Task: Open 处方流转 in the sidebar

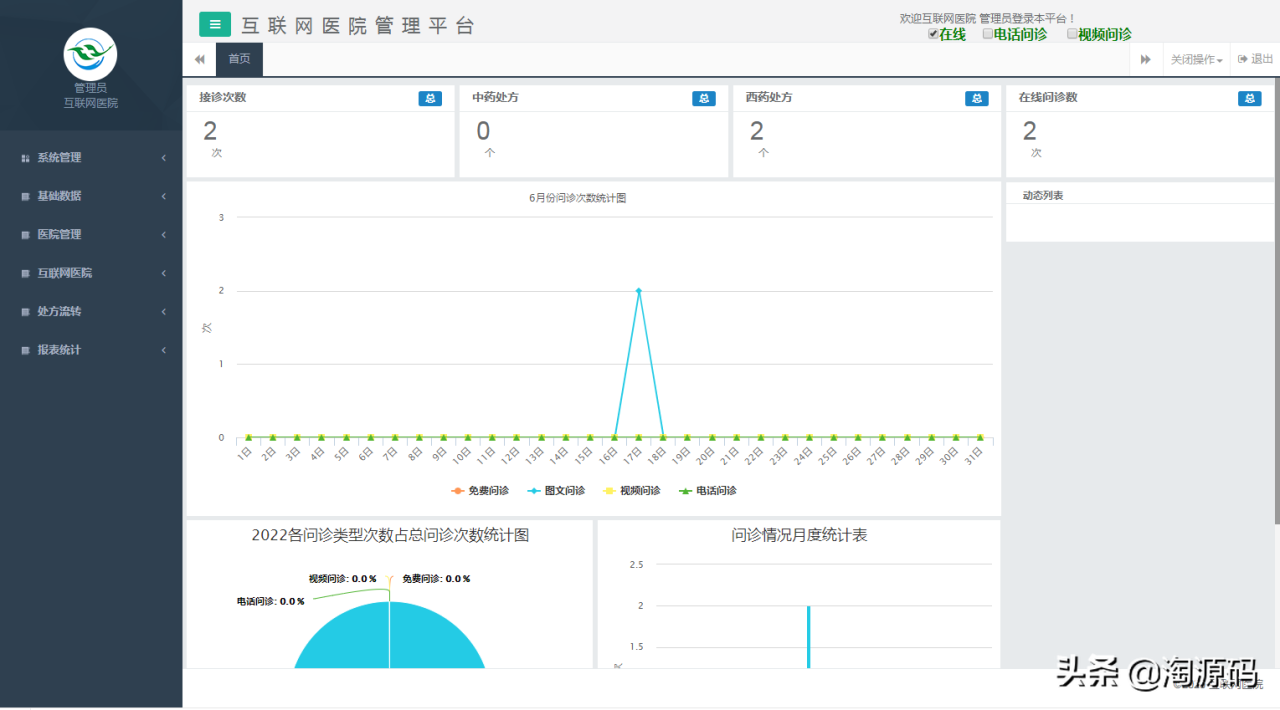Action: click(x=91, y=312)
